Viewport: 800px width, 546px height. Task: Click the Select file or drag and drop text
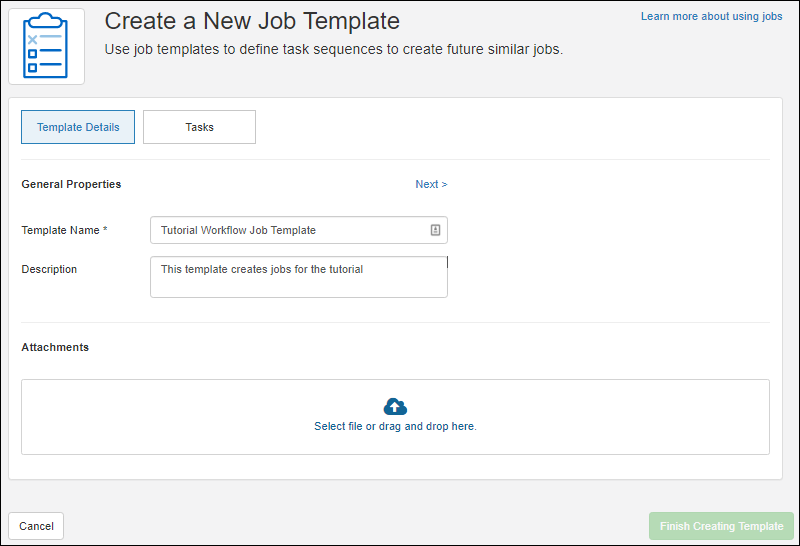coord(395,426)
